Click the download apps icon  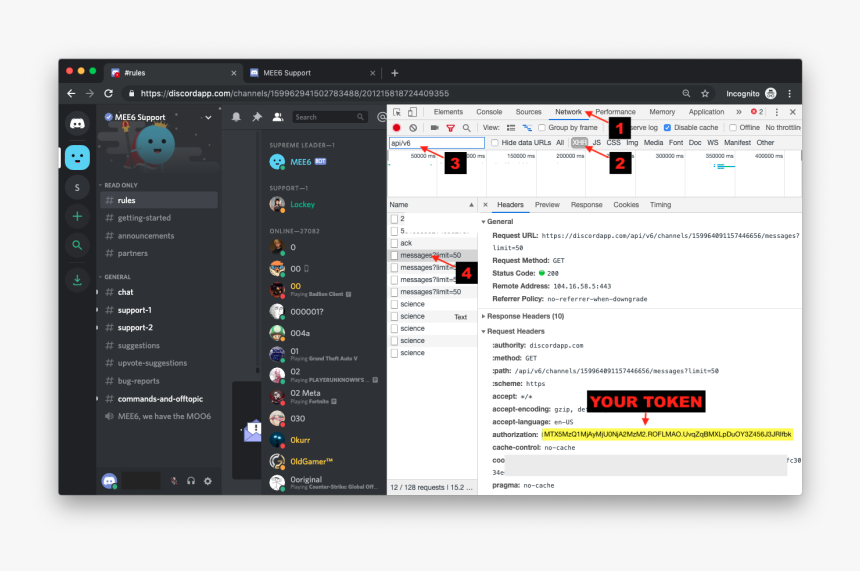[x=77, y=280]
